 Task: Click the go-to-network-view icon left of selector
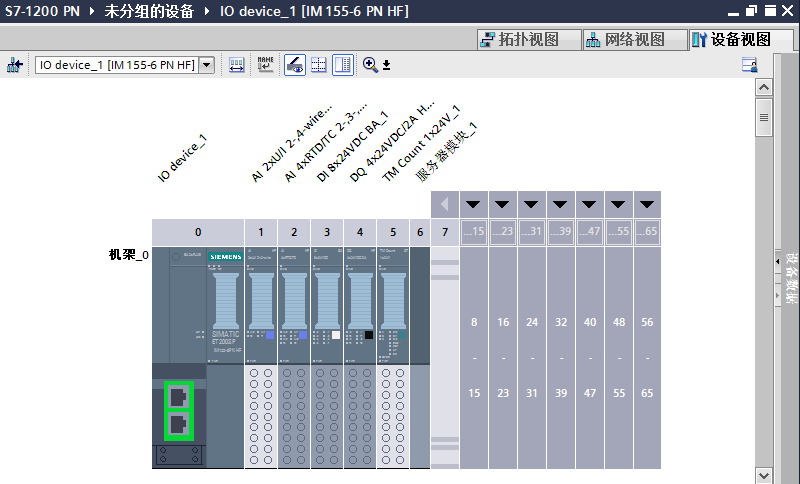[15, 65]
